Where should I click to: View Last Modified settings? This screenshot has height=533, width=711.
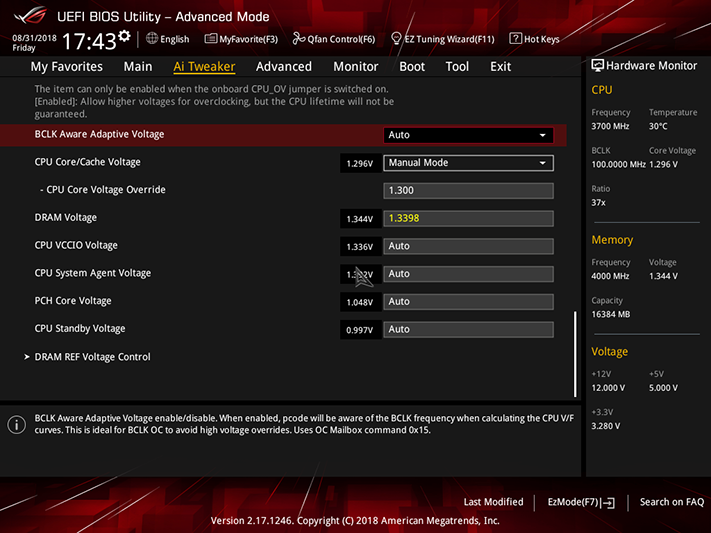[x=493, y=502]
